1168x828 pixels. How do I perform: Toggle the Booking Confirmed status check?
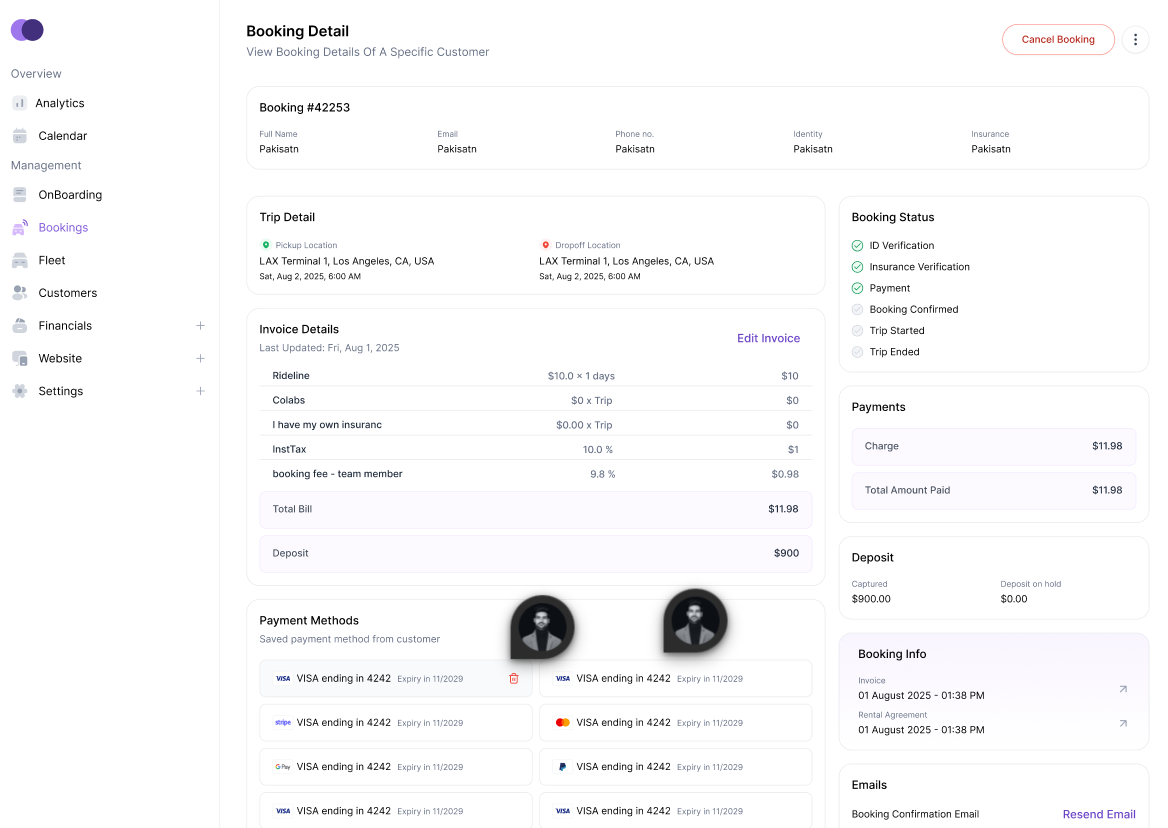(857, 309)
